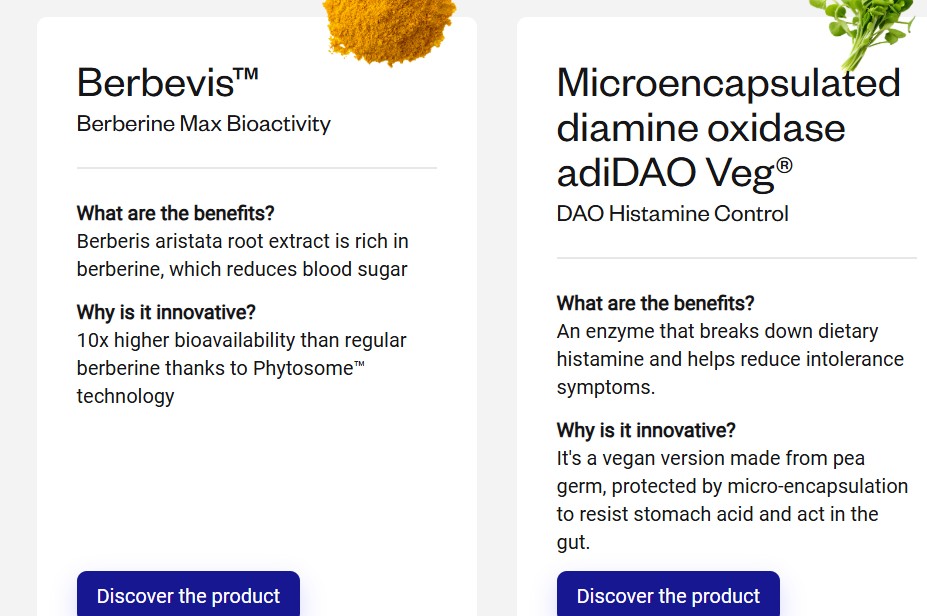Click adiDAO card's 'What are the benefits?' heading
Screen dimensions: 927x616
pyautogui.click(x=656, y=303)
